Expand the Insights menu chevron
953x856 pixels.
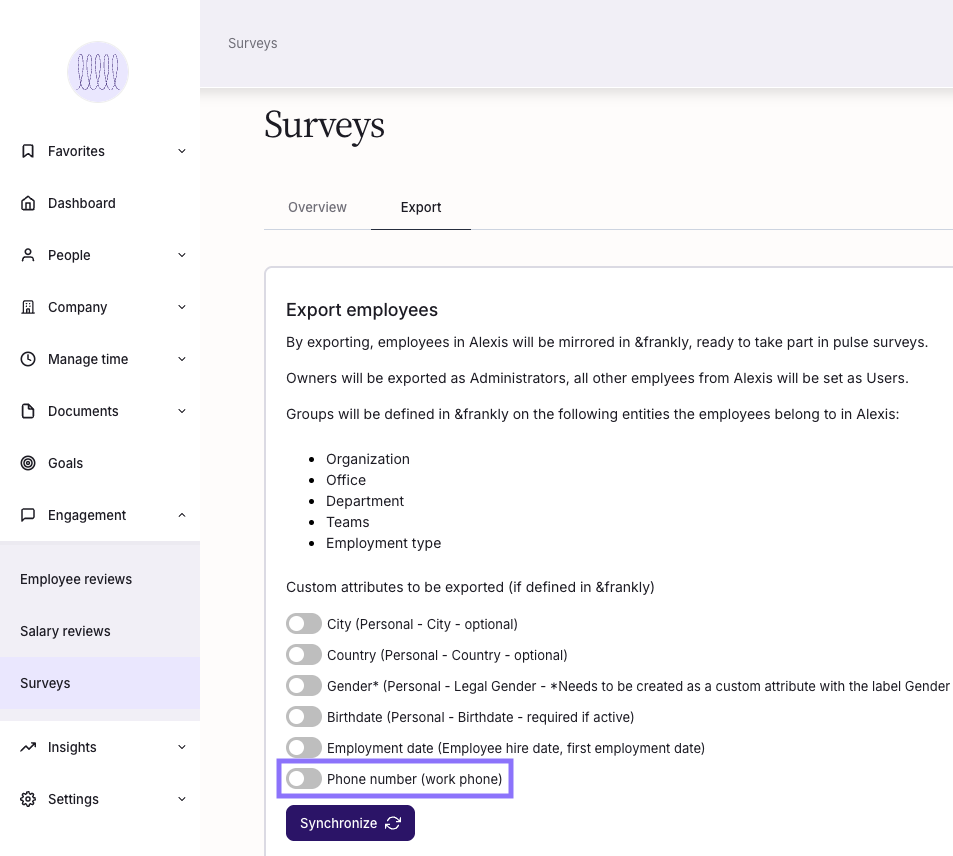coord(182,747)
